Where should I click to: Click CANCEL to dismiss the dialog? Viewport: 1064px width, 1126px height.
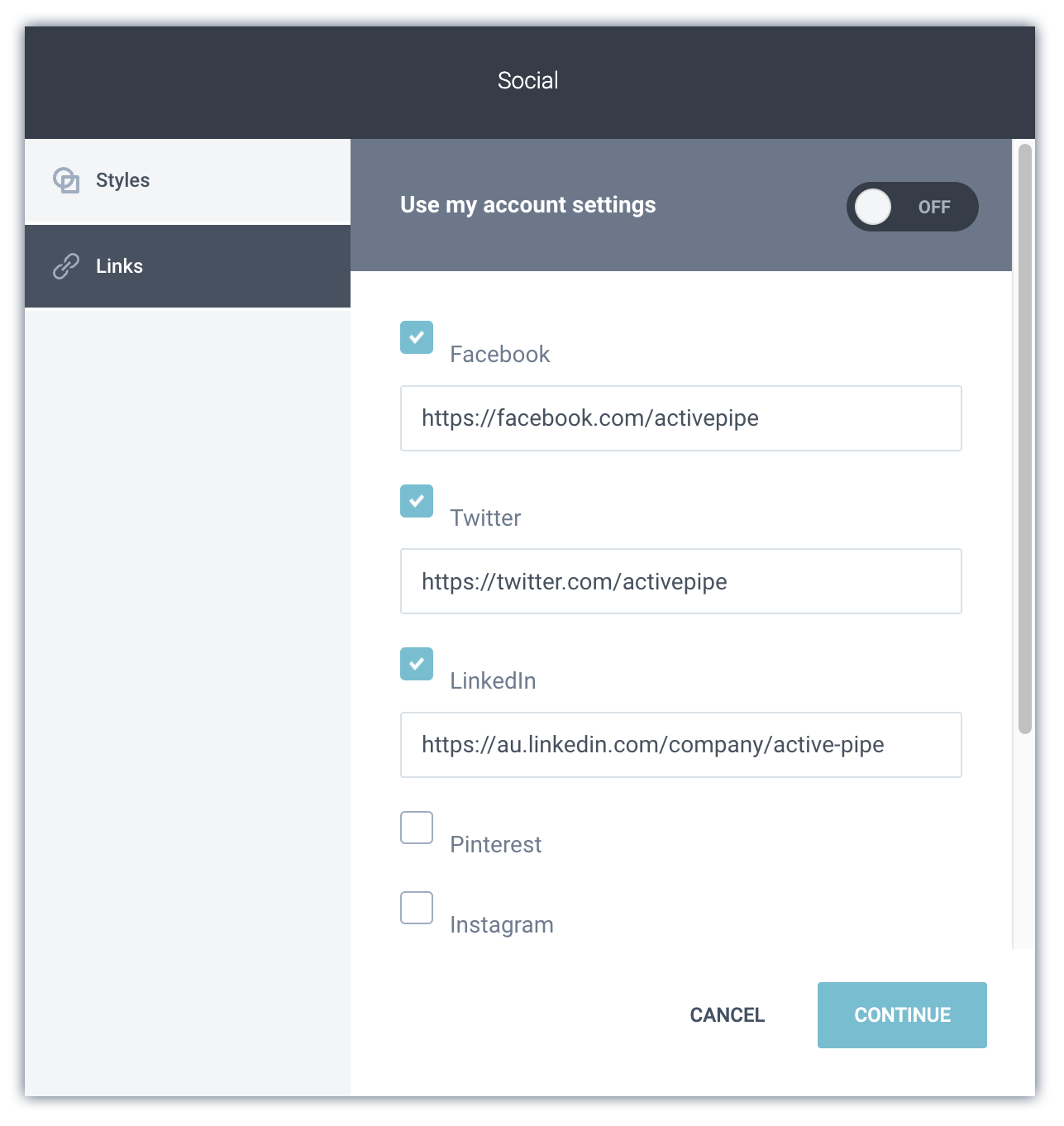727,1014
